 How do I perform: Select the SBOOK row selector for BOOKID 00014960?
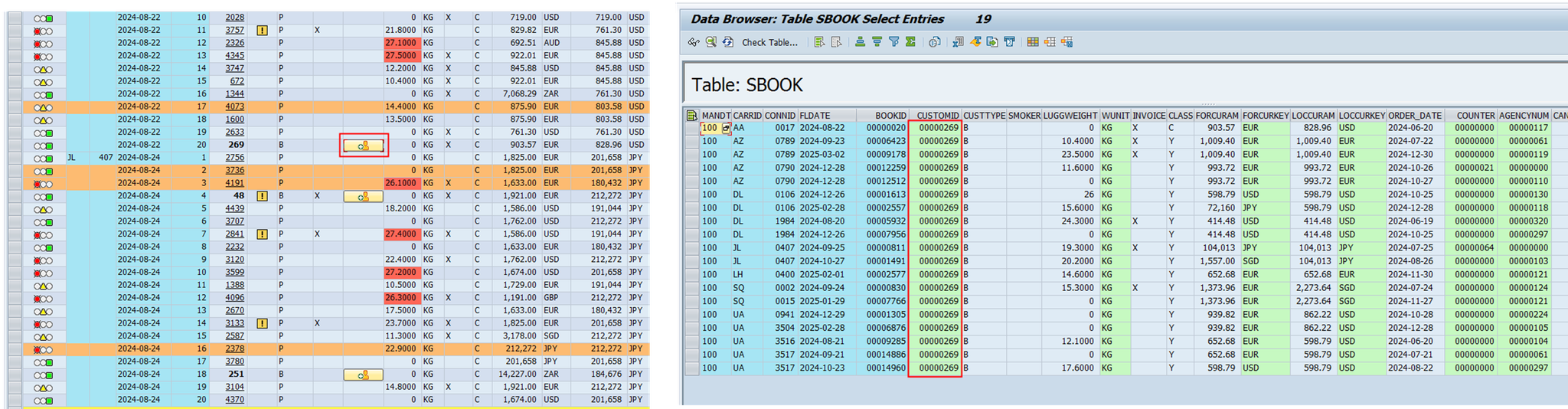[692, 368]
